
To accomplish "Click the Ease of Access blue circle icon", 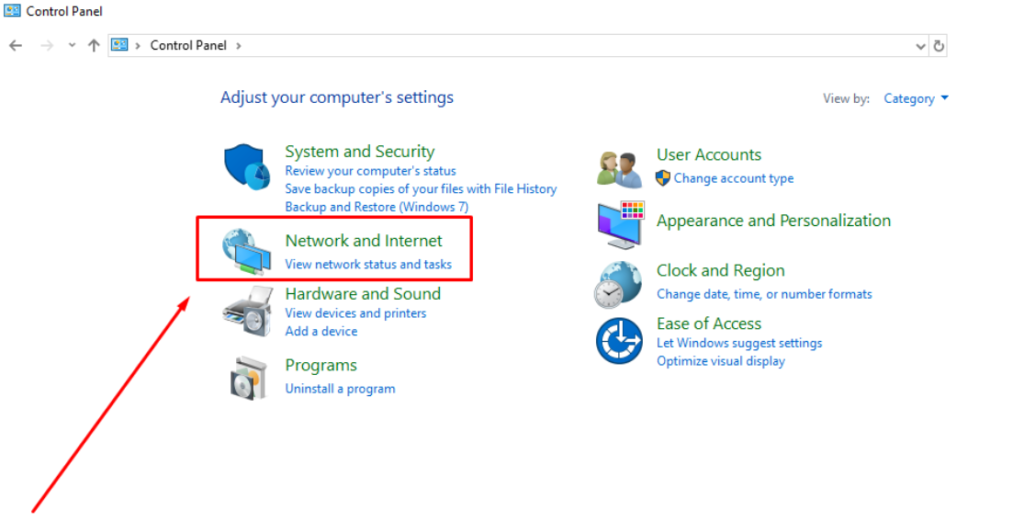I will tap(618, 341).
